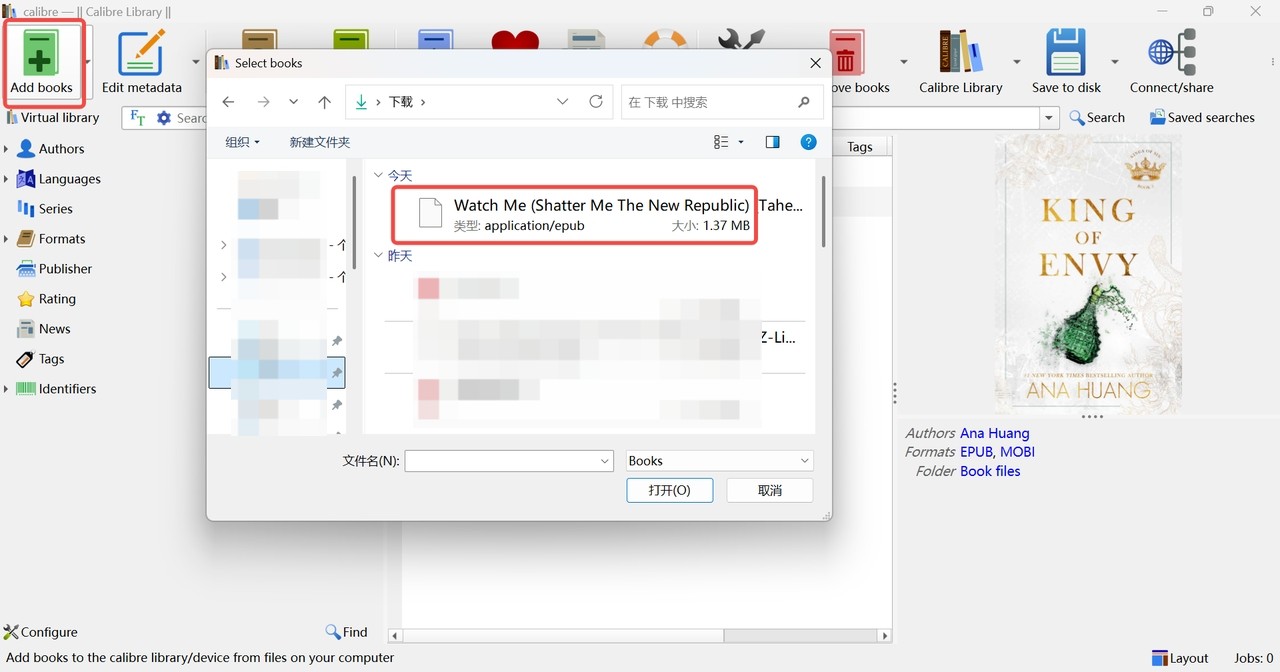Open the calibre search history dropdown

(x=1049, y=118)
